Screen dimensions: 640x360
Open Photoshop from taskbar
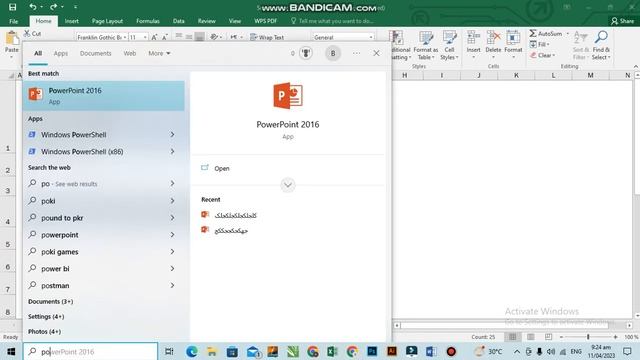(x=372, y=351)
